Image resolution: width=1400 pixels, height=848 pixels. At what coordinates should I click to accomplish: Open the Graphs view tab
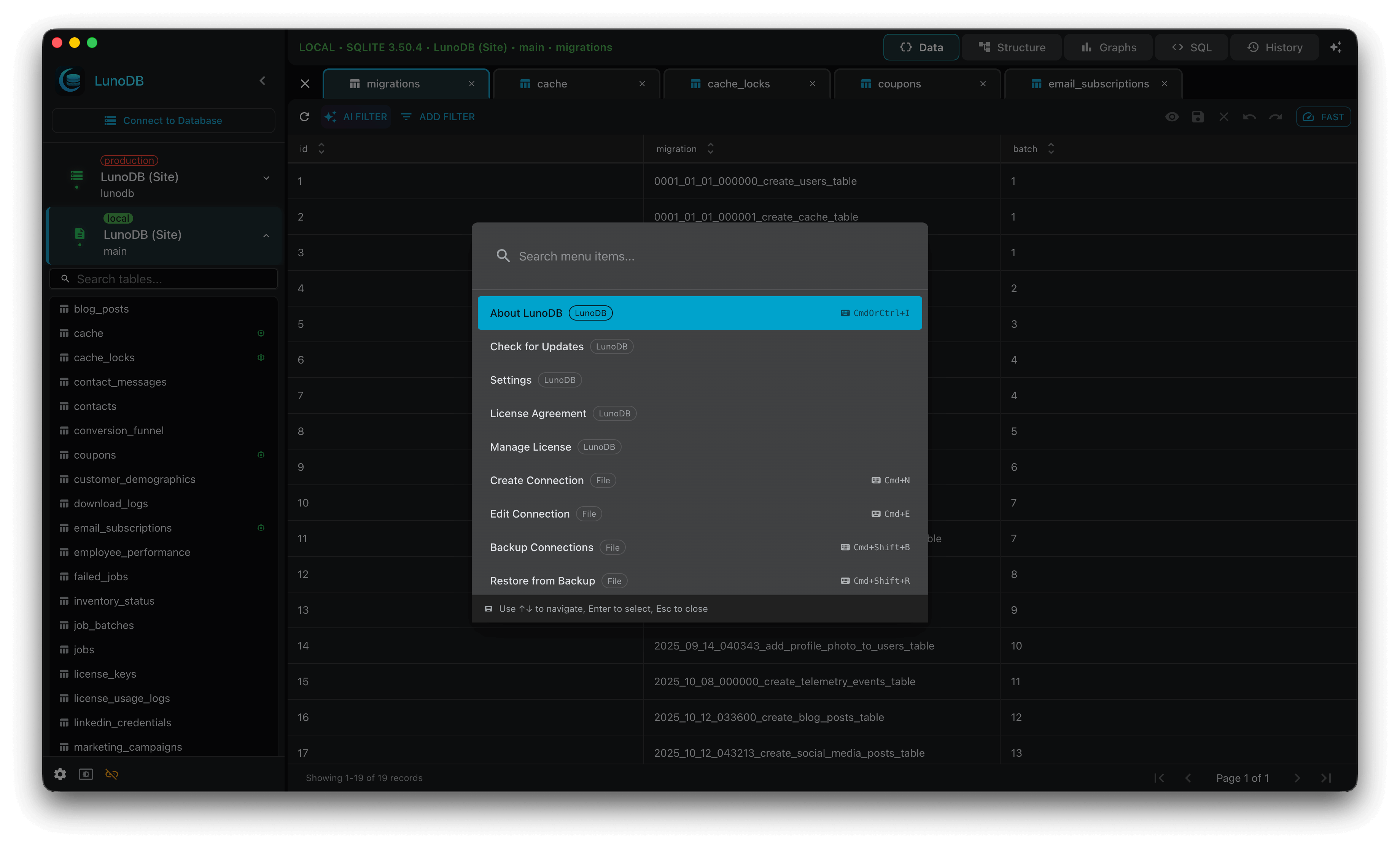1108,47
